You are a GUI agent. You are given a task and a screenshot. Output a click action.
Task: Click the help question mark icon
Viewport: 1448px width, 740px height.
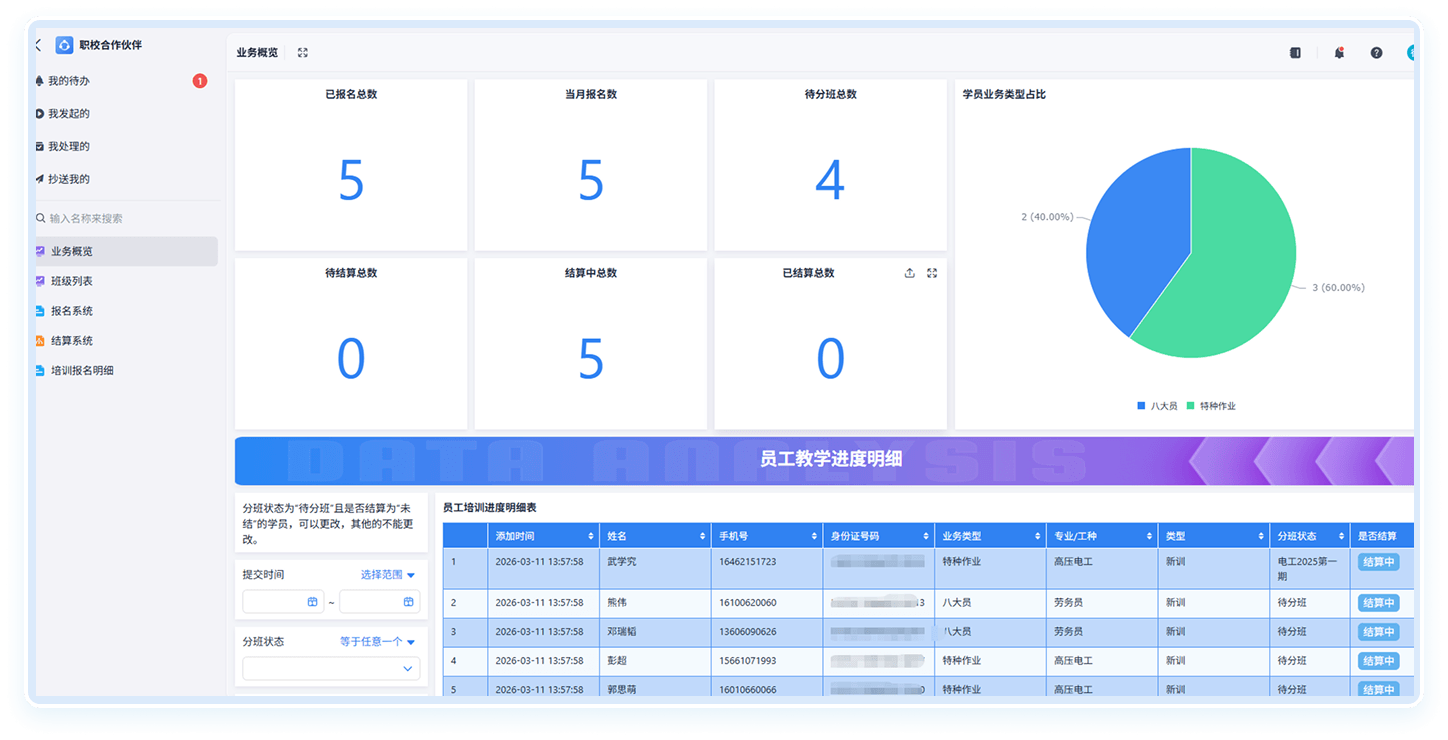pos(1376,53)
